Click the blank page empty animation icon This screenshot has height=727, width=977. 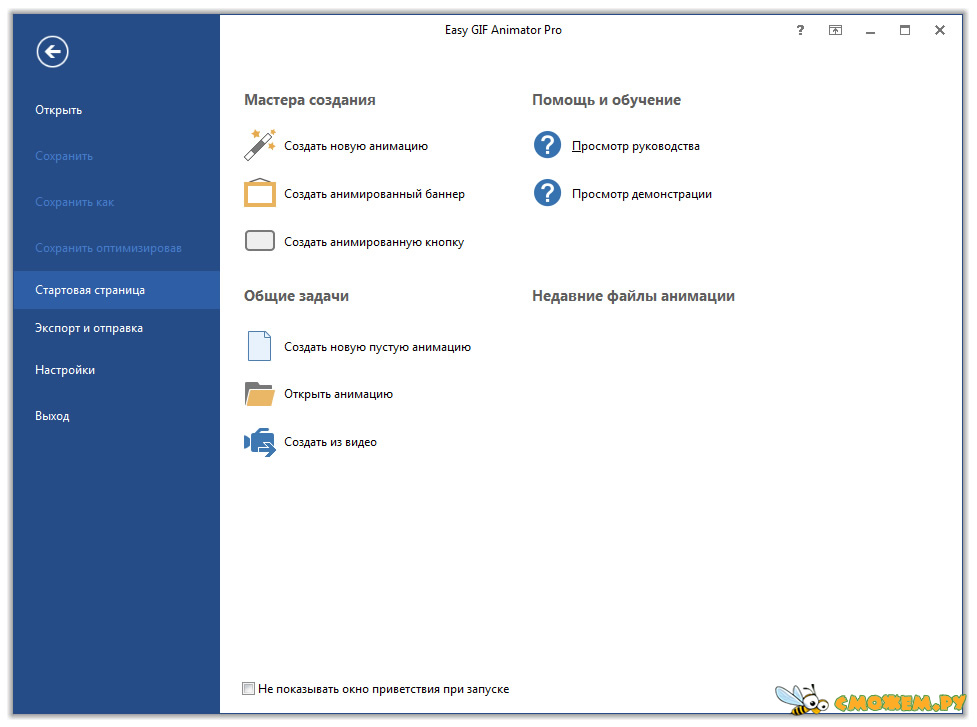(x=259, y=346)
